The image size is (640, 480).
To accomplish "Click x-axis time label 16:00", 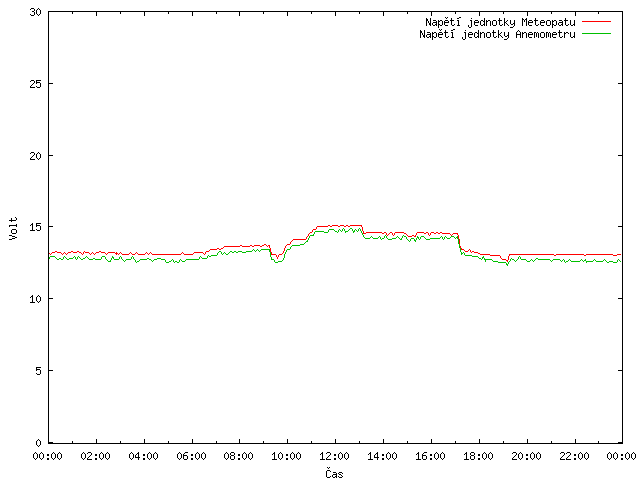I will (x=430, y=456).
